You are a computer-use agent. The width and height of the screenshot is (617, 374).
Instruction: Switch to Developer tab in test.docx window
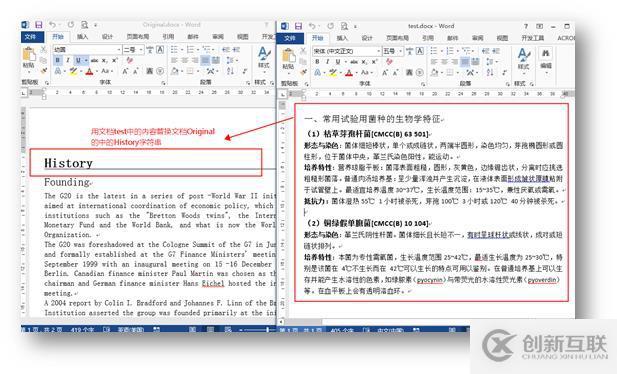click(532, 38)
